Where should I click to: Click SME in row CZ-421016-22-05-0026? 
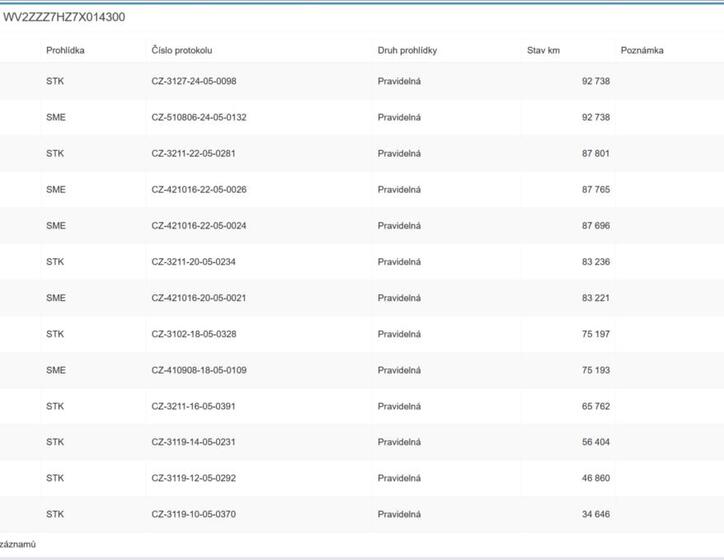[56, 189]
